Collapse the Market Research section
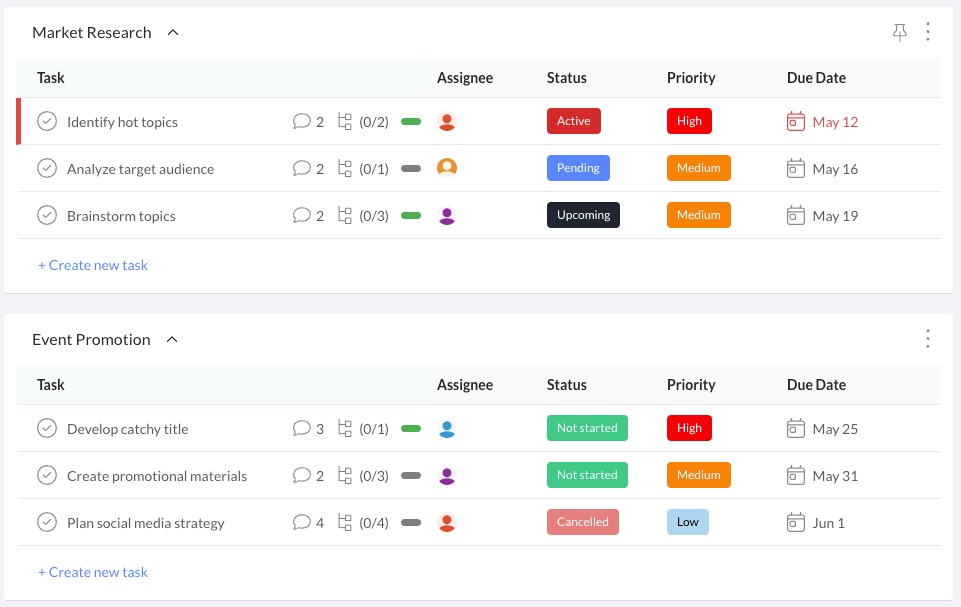This screenshot has width=961, height=607. click(x=173, y=32)
